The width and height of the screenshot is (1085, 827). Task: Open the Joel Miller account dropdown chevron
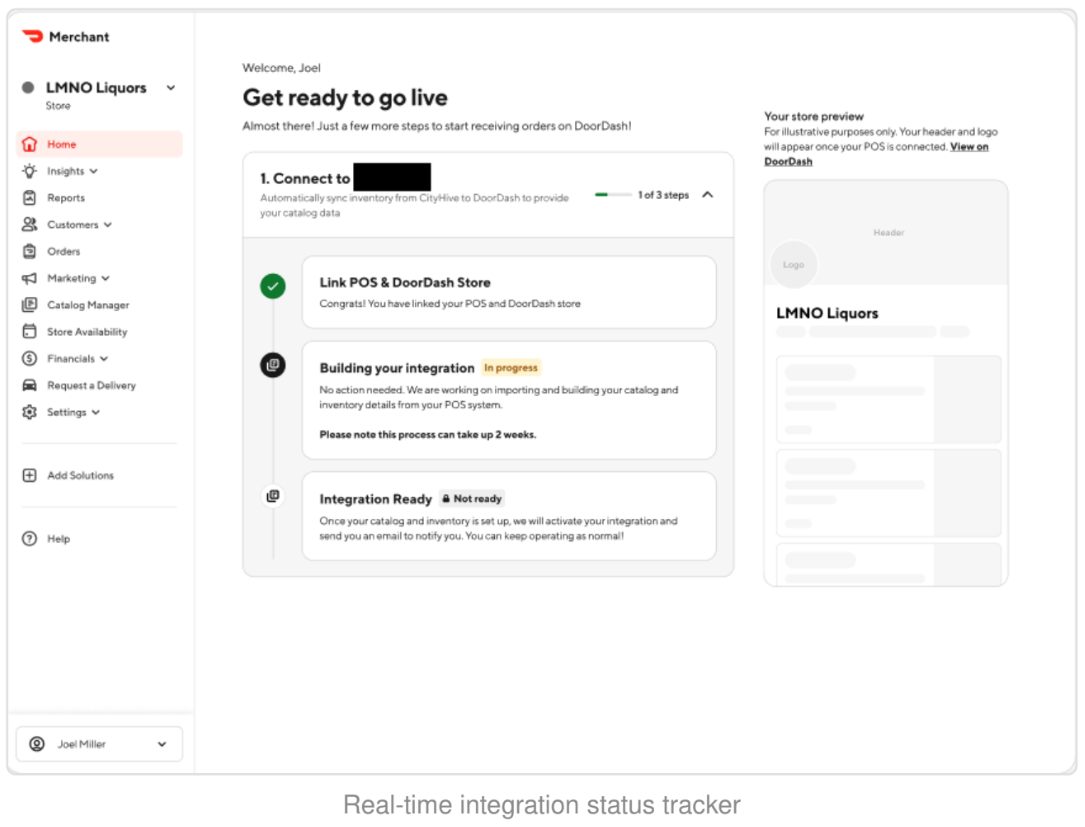tap(162, 745)
